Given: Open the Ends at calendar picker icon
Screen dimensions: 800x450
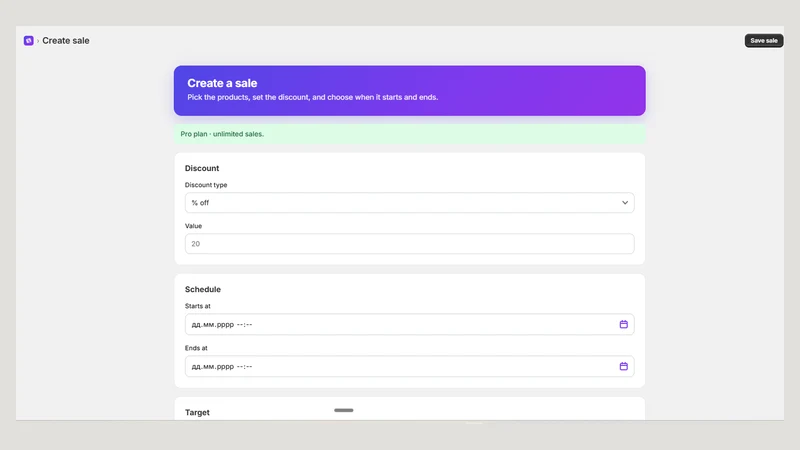Looking at the screenshot, I should tap(623, 366).
